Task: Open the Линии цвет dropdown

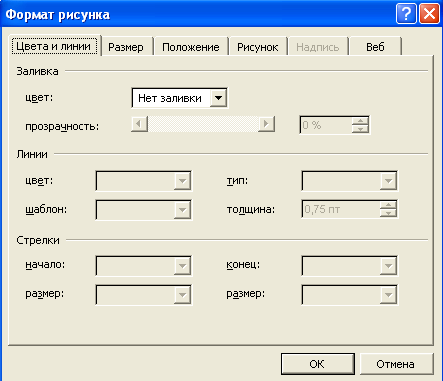Action: pos(144,181)
